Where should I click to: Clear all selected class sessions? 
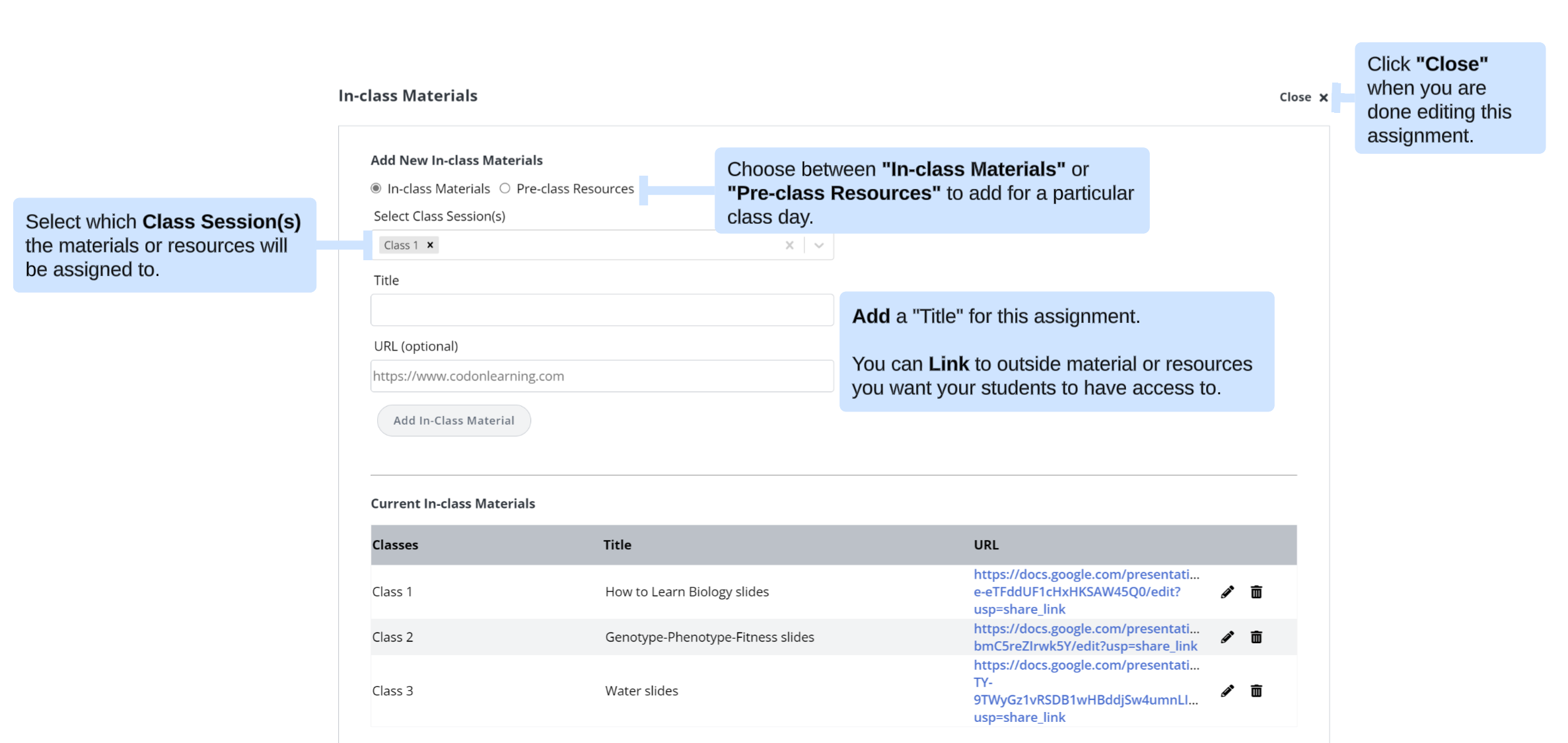(x=789, y=245)
